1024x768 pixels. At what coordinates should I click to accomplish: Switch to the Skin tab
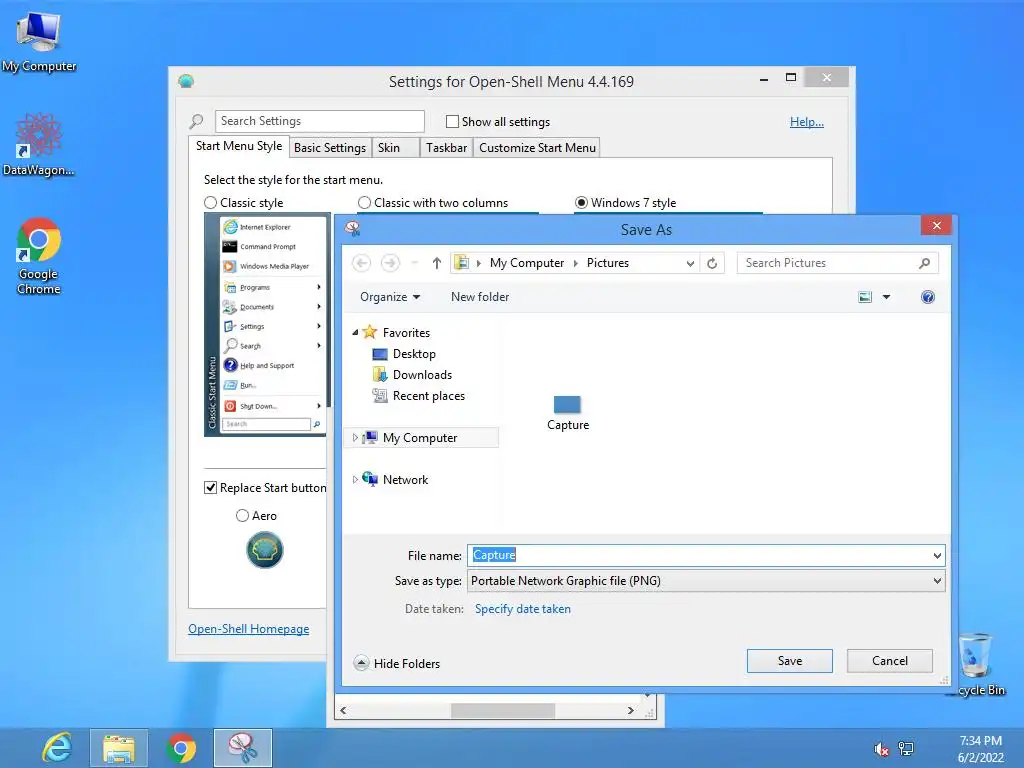tap(396, 148)
